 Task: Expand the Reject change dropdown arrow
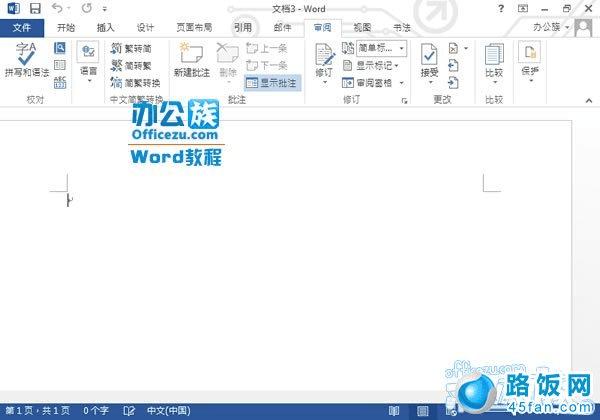[x=466, y=49]
